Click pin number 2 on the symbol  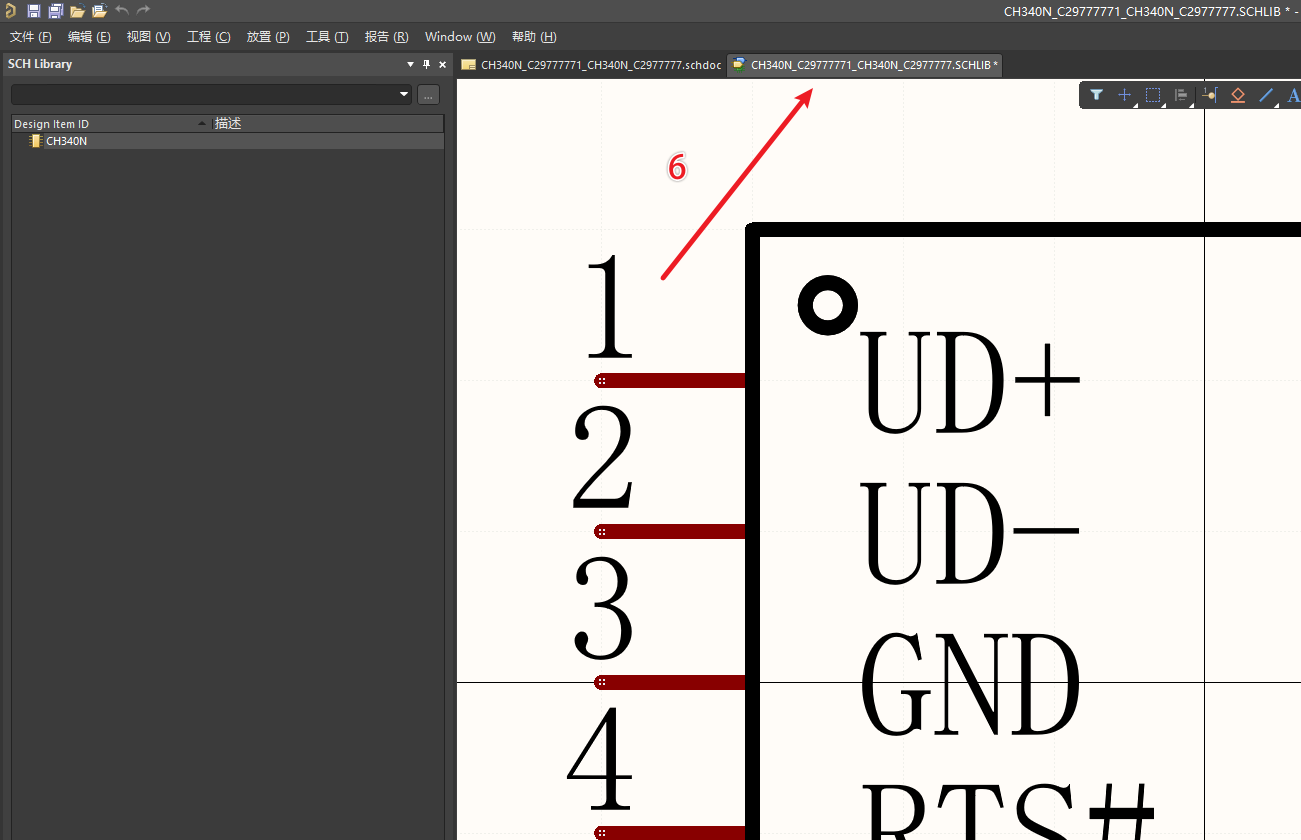603,459
